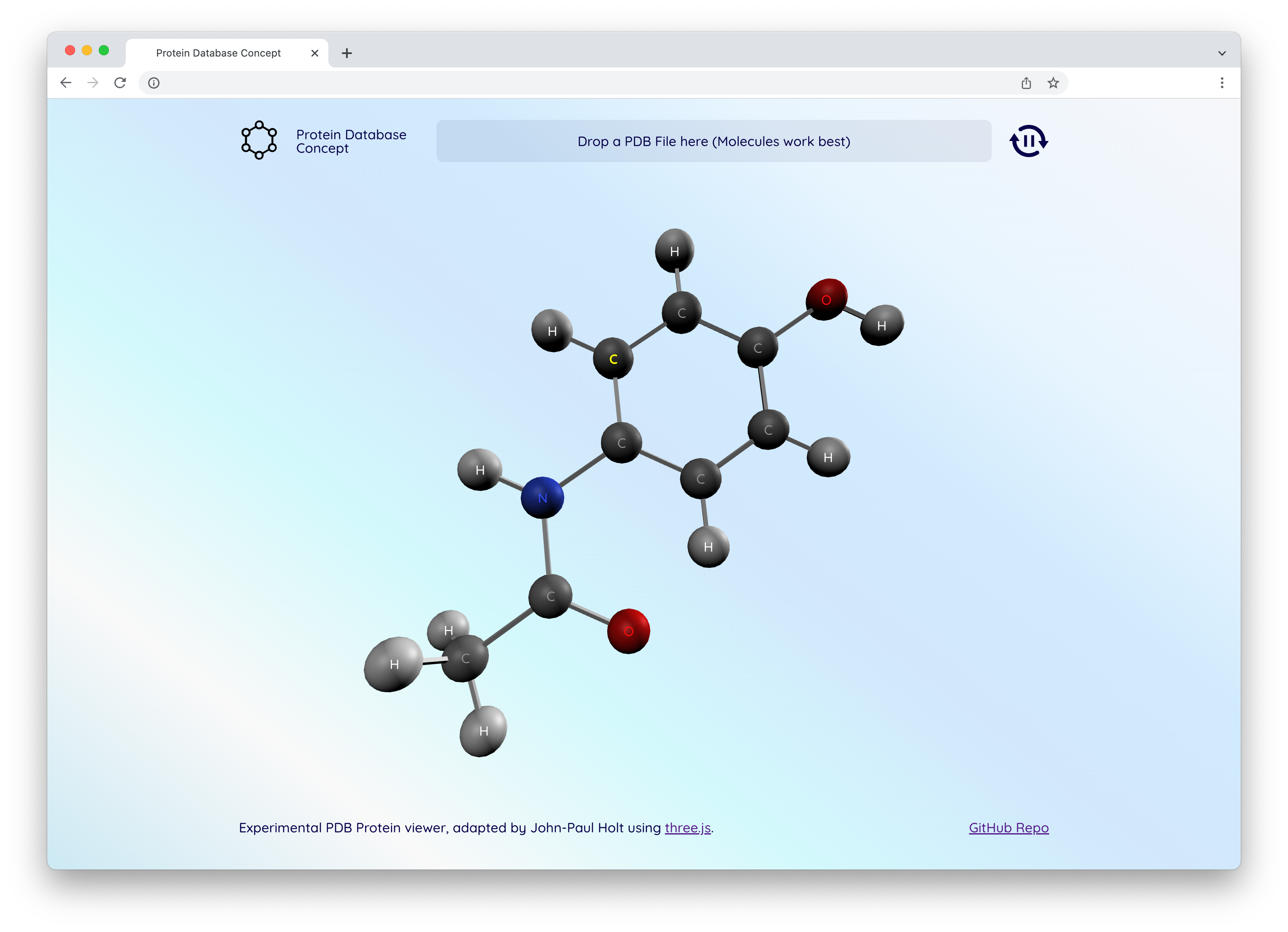Click the blue nitrogen N atom
The image size is (1288, 932).
coord(542,498)
